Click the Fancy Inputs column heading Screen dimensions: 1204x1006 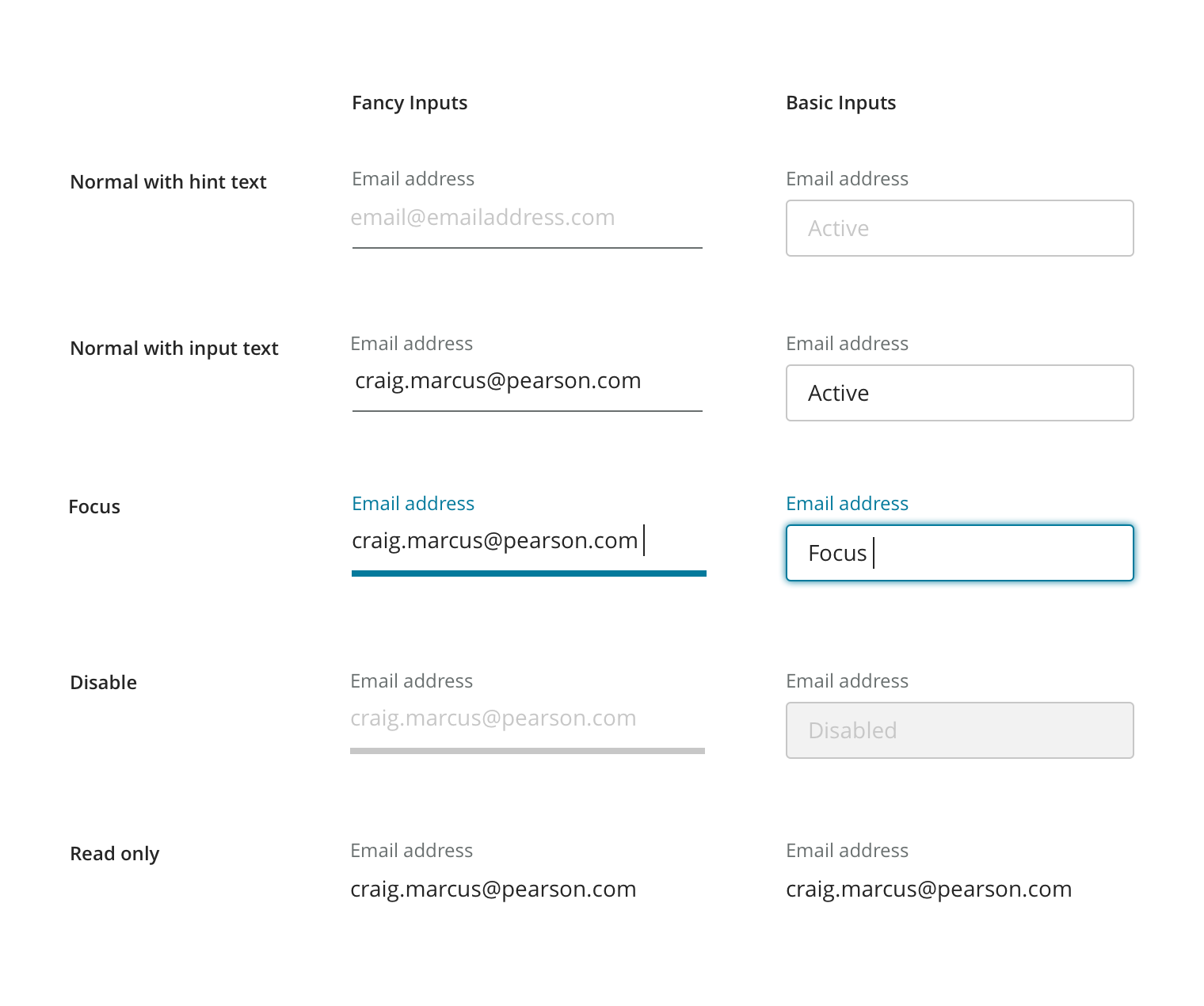410,103
